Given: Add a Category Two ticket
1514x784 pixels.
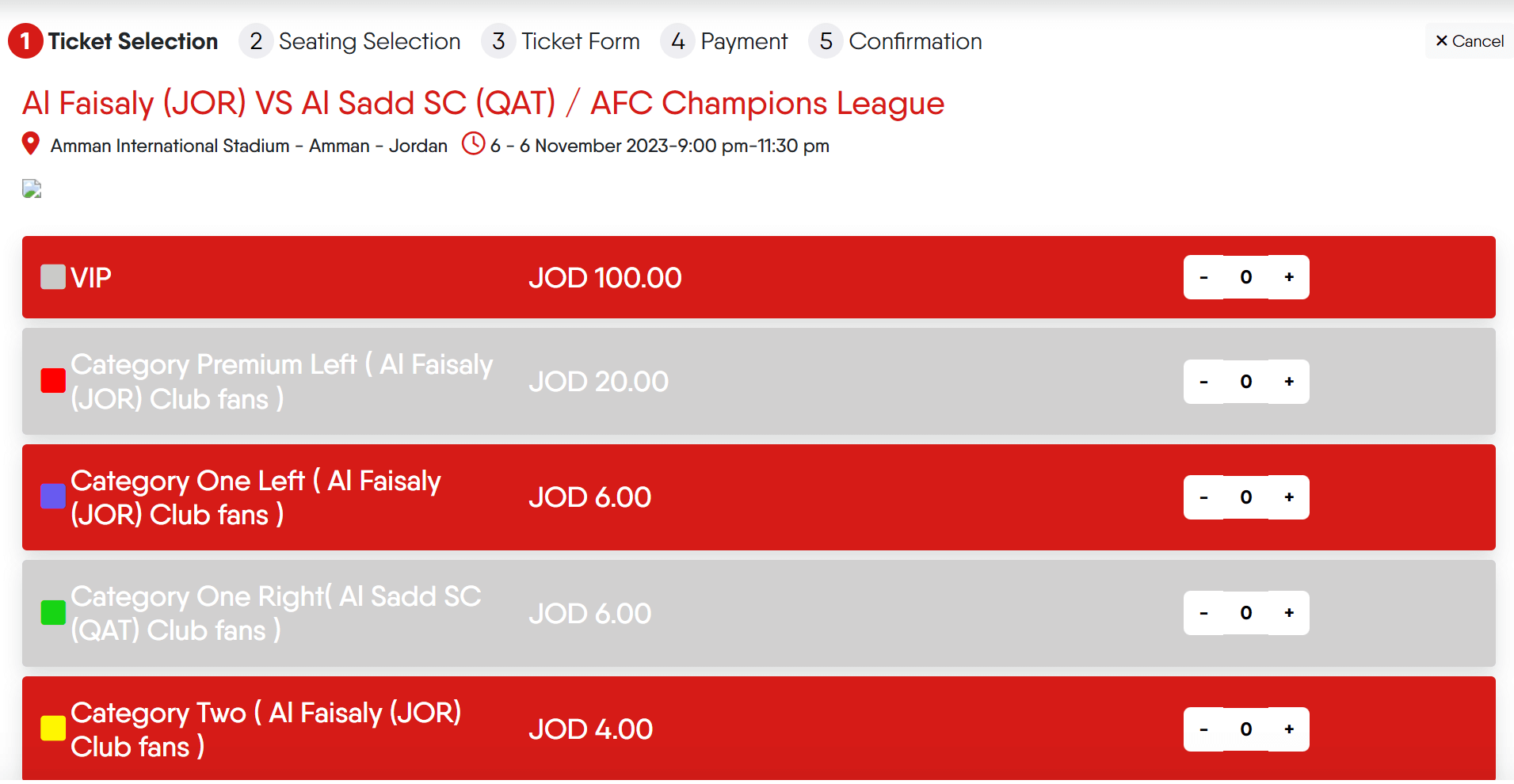Looking at the screenshot, I should [x=1289, y=729].
